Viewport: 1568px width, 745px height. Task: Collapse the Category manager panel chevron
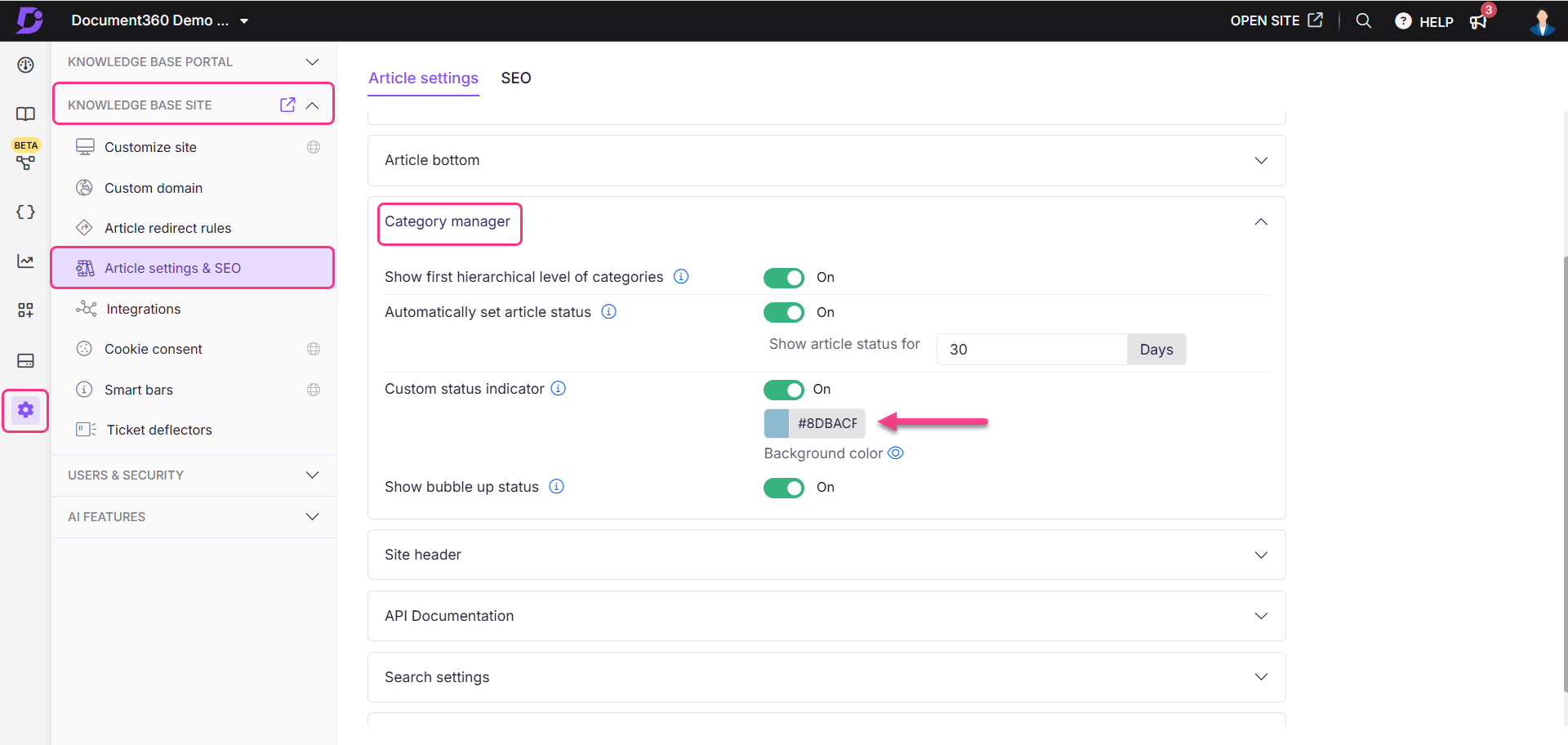[1261, 222]
